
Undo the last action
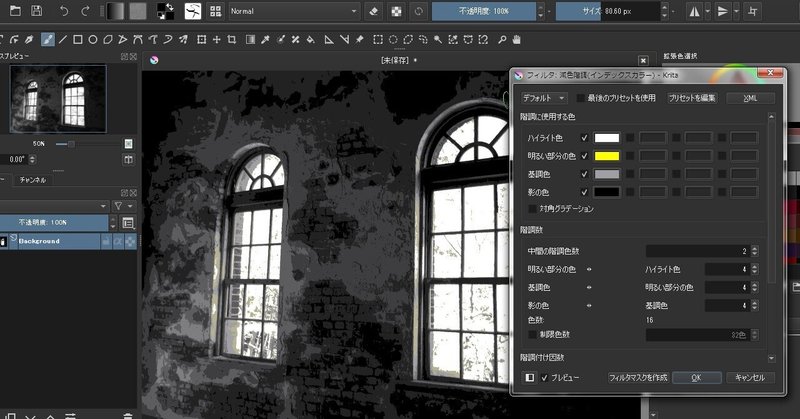[x=64, y=11]
